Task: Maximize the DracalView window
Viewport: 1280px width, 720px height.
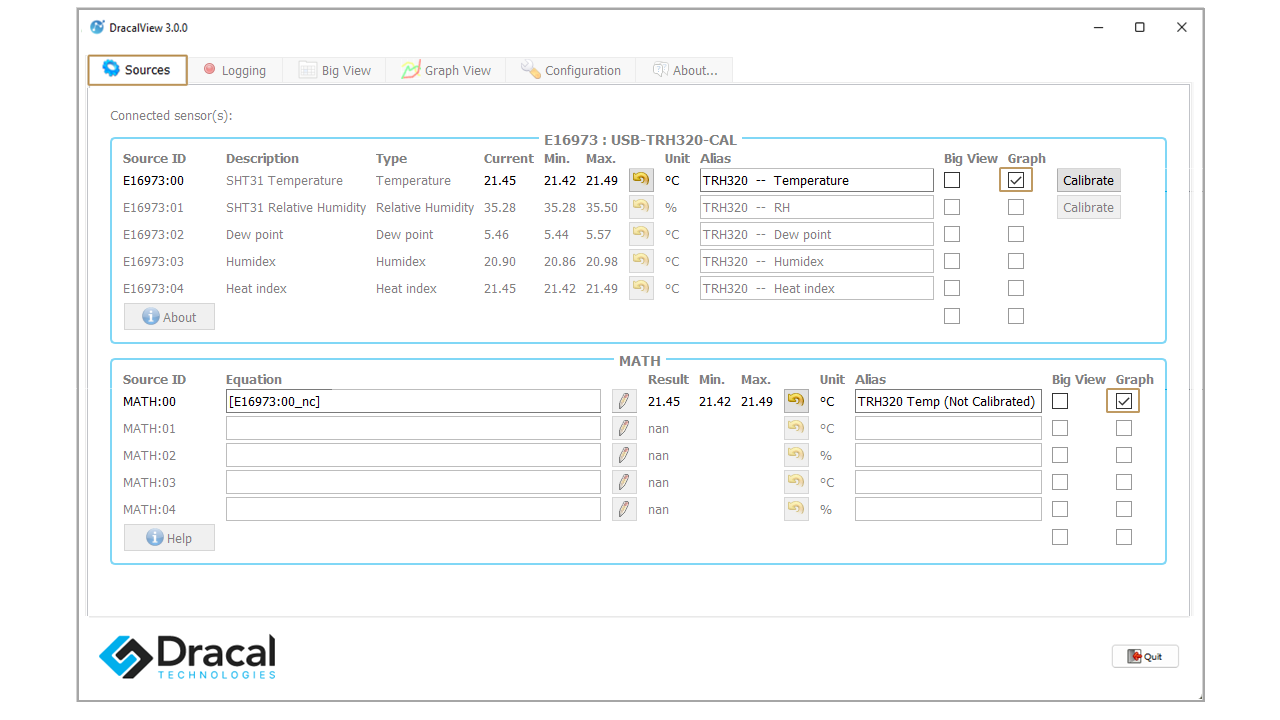Action: 1139,27
